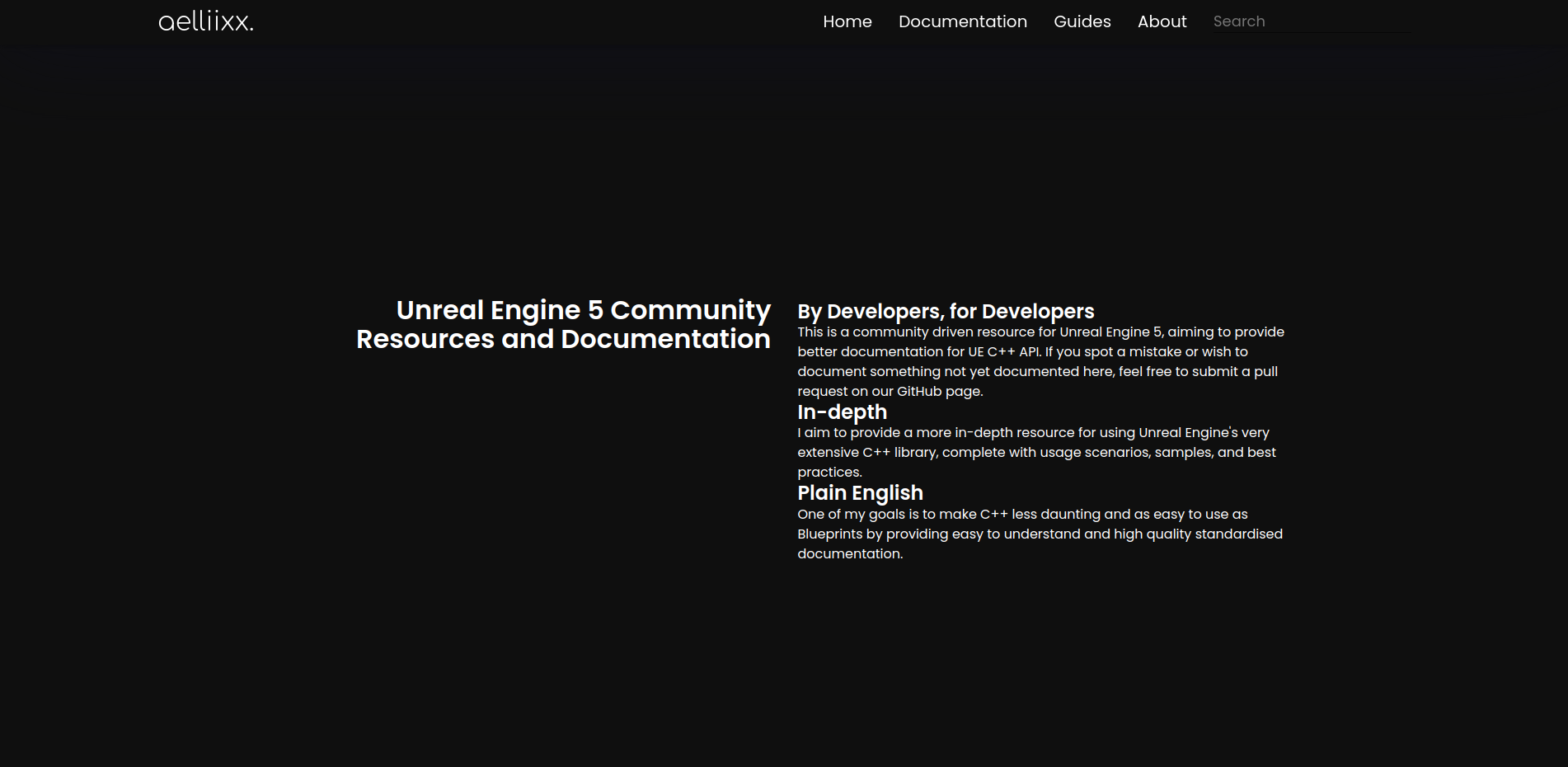Return to Home from the navbar
Image resolution: width=1568 pixels, height=767 pixels.
coord(847,21)
